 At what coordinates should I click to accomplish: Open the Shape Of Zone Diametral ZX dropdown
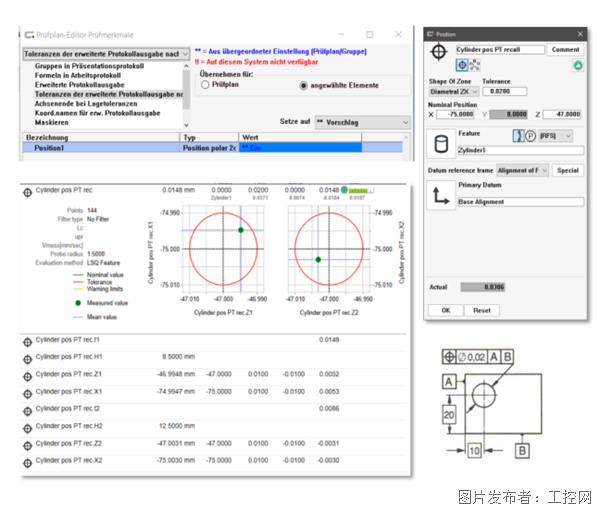click(452, 90)
